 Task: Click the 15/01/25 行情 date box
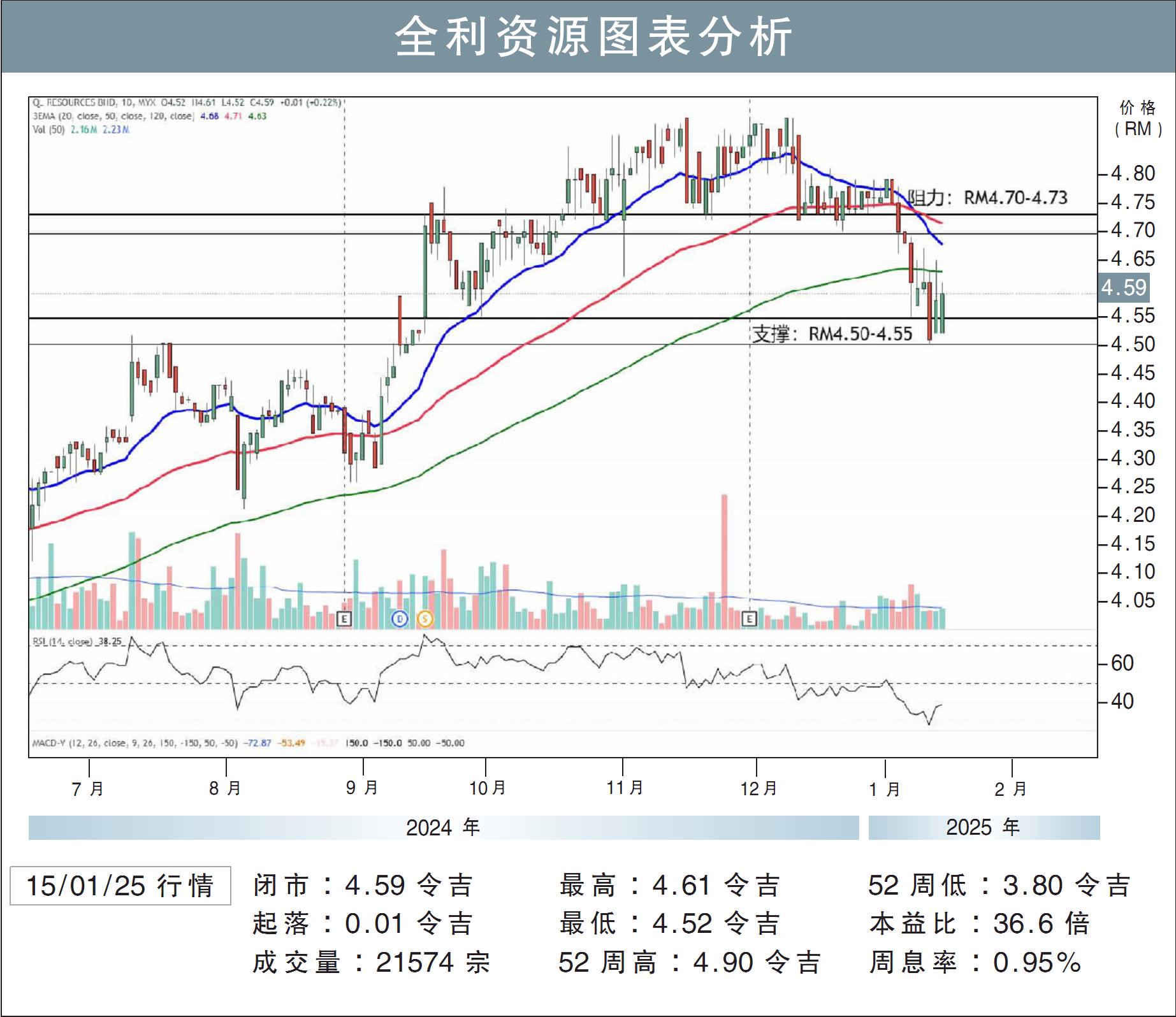click(x=120, y=886)
